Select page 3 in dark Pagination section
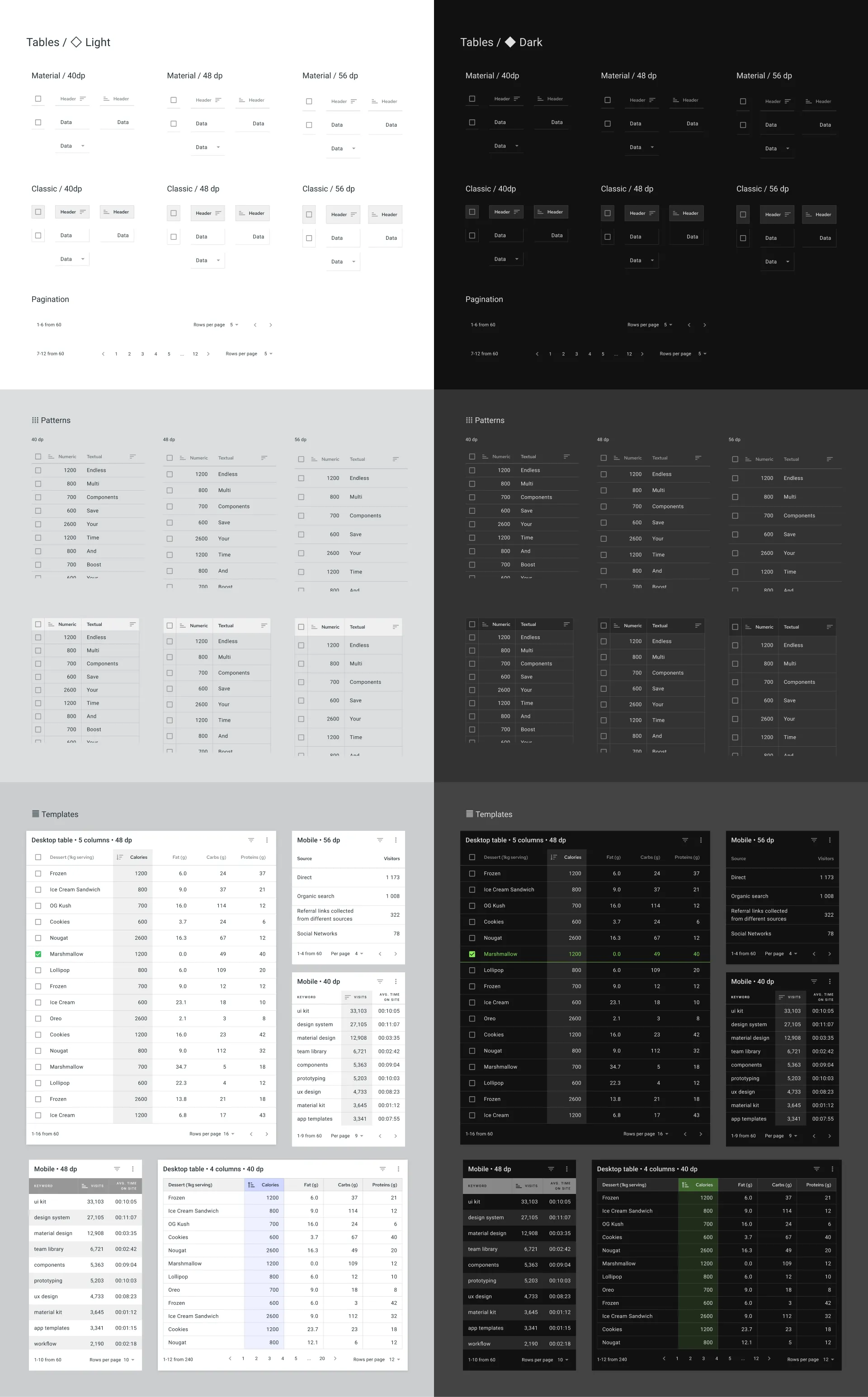This screenshot has width=868, height=1397. tap(576, 354)
